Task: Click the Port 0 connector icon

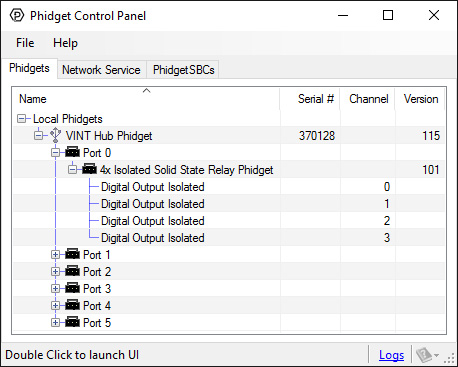Action: 72,152
